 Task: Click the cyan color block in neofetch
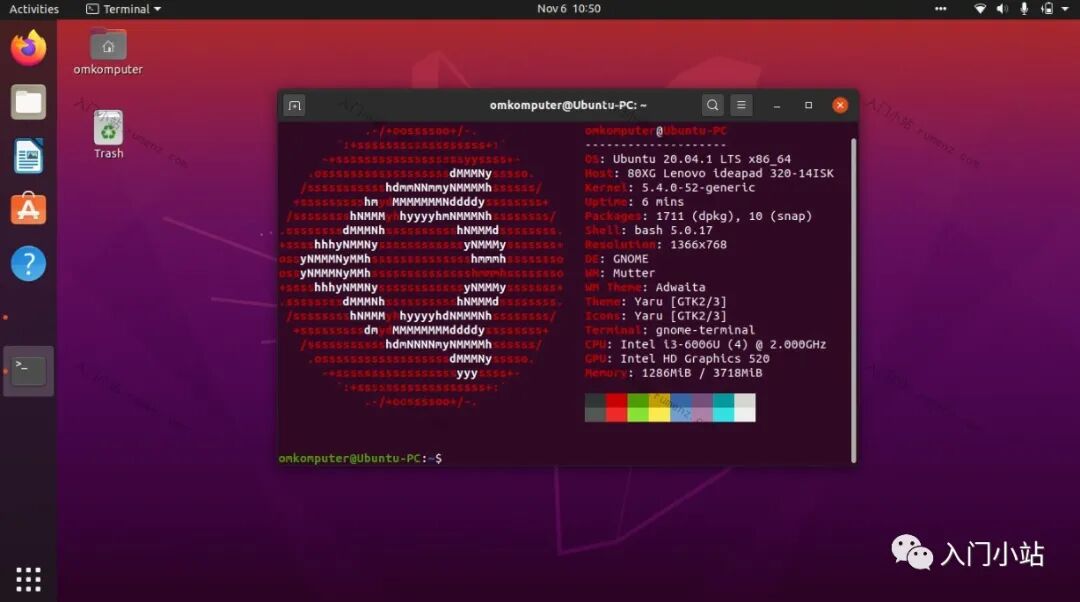(x=723, y=408)
